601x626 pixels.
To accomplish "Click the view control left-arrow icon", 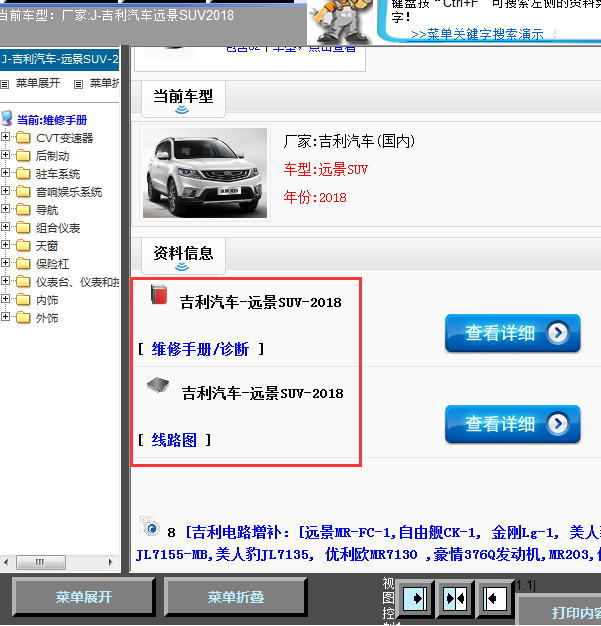I will point(494,598).
